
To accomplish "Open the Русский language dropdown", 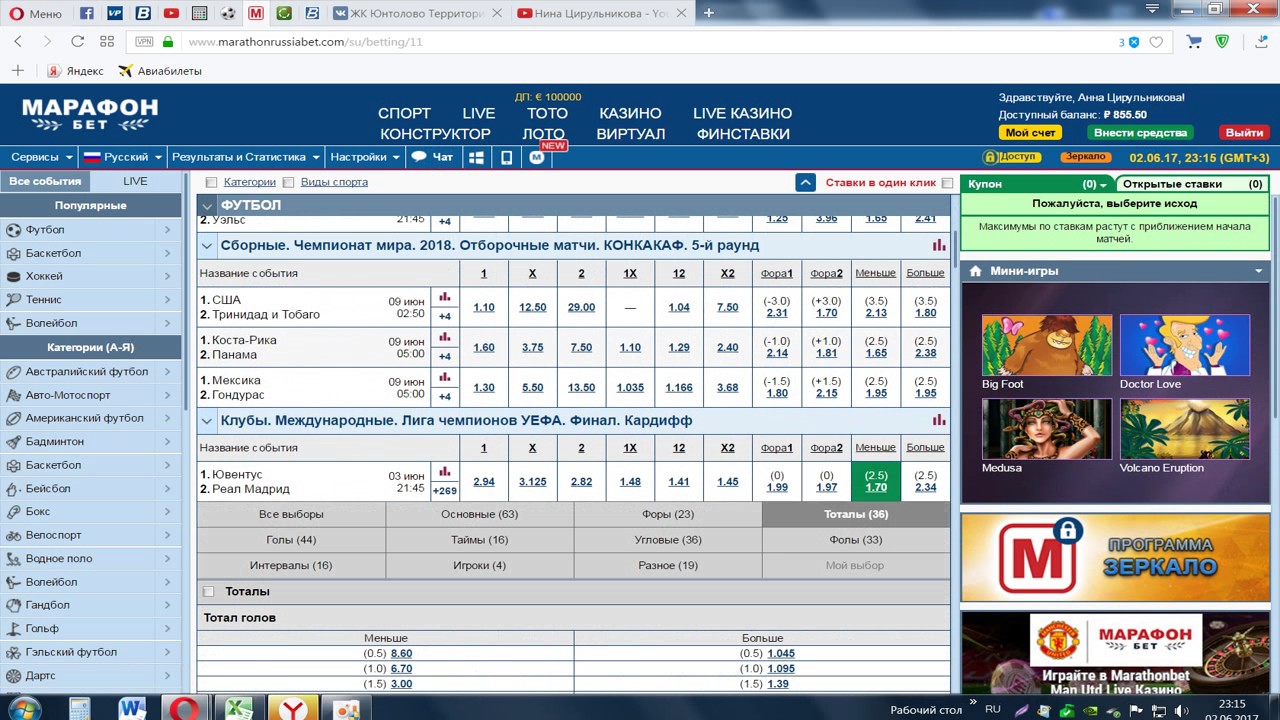I will (122, 157).
